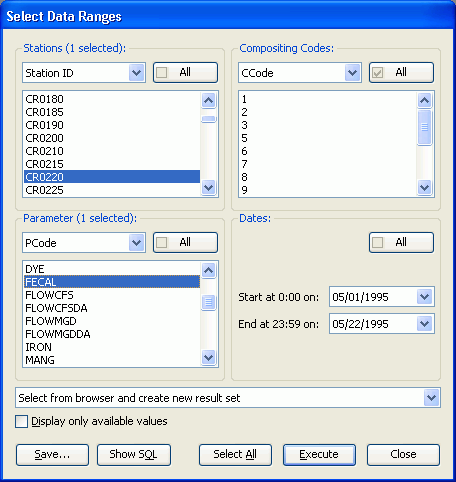The image size is (456, 482).
Task: Open the PCode combo box
Action: click(137, 242)
